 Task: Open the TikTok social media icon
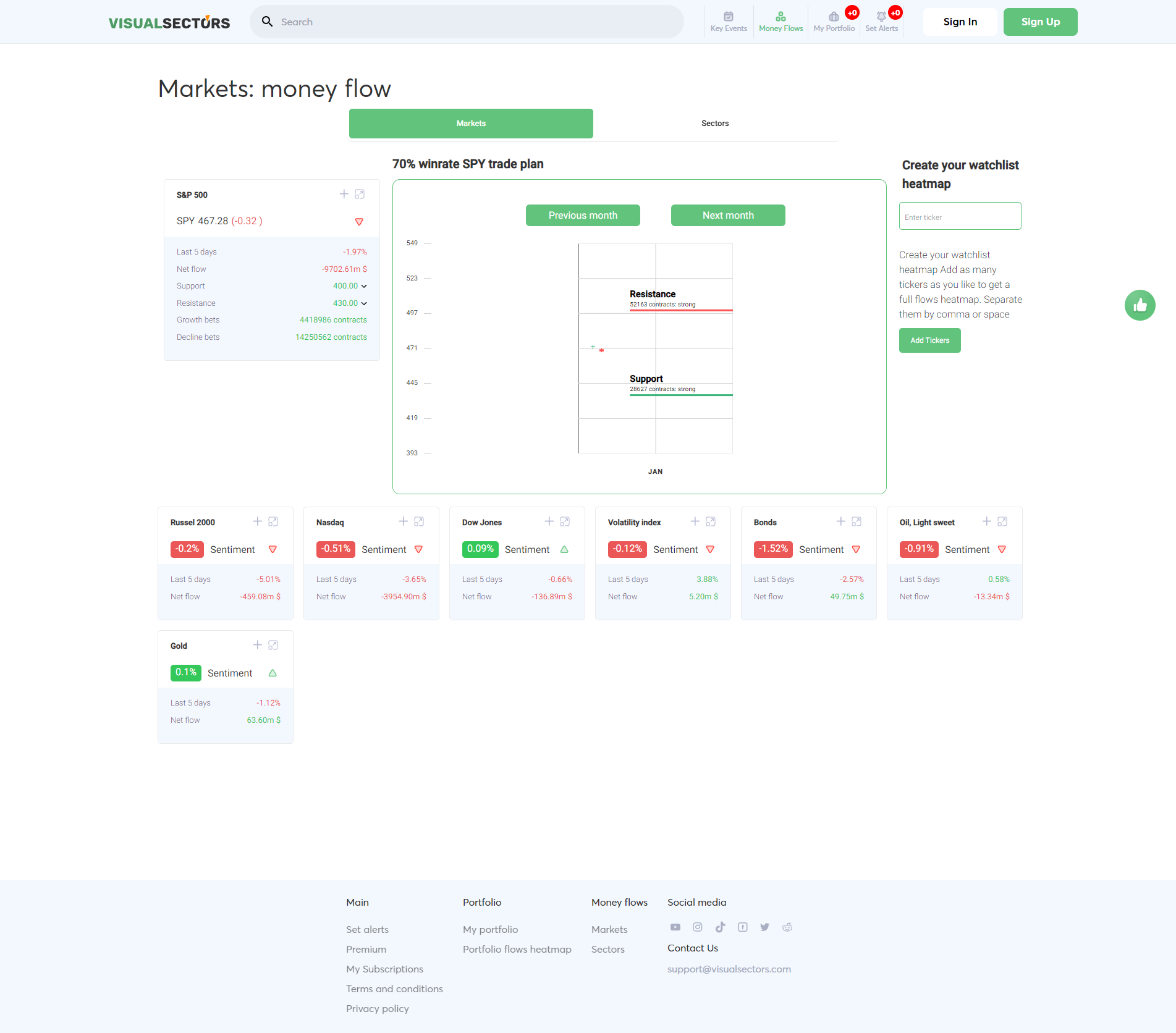tap(720, 927)
